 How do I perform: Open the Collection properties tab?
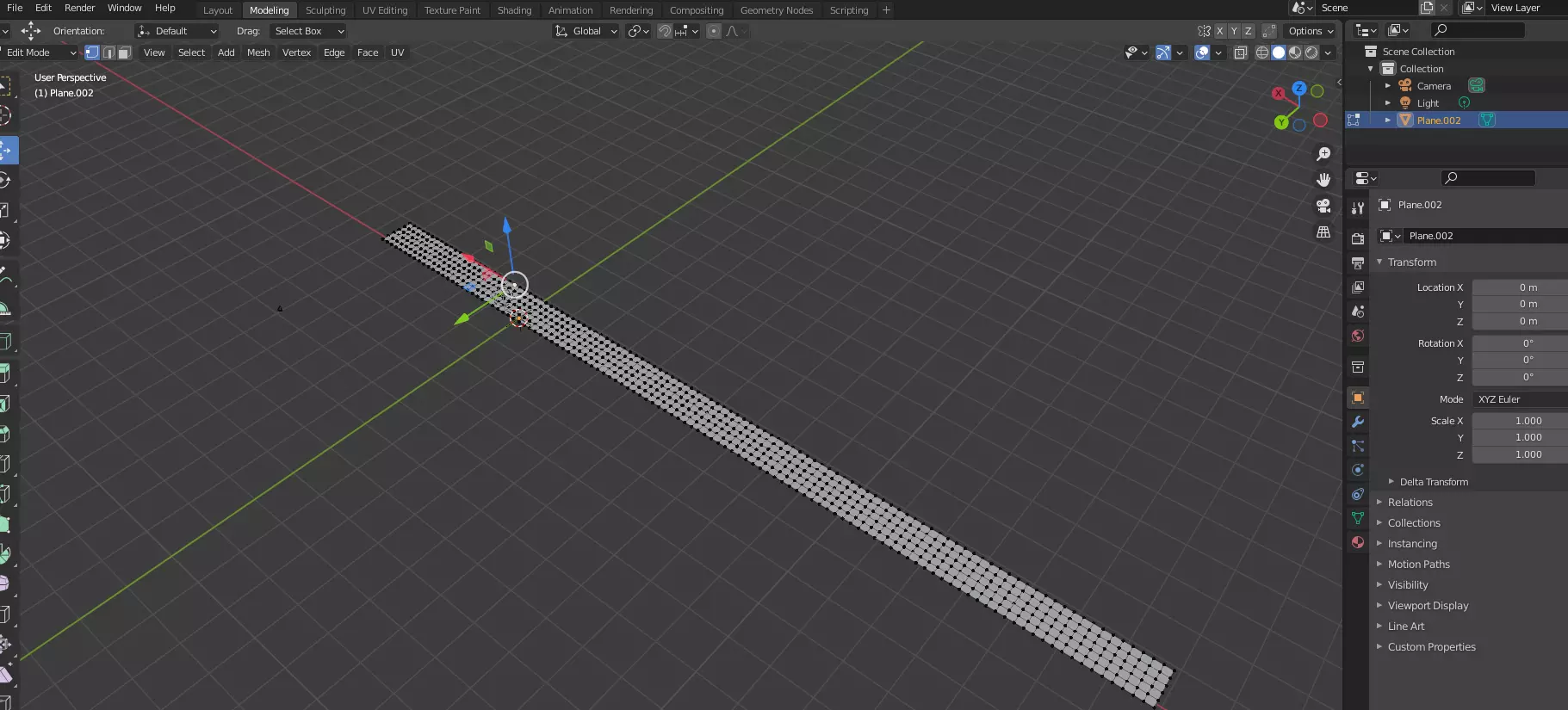tap(1358, 367)
